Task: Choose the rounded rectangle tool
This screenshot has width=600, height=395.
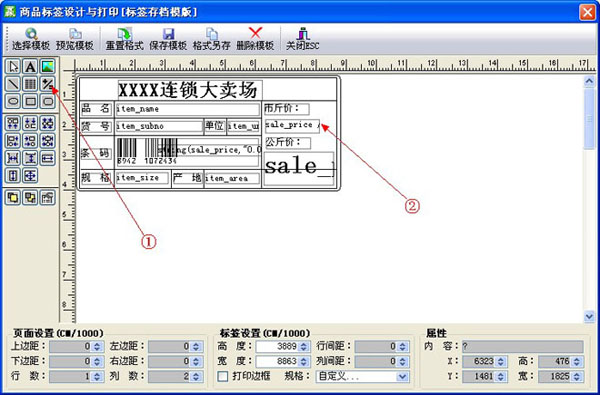Action: [x=48, y=101]
